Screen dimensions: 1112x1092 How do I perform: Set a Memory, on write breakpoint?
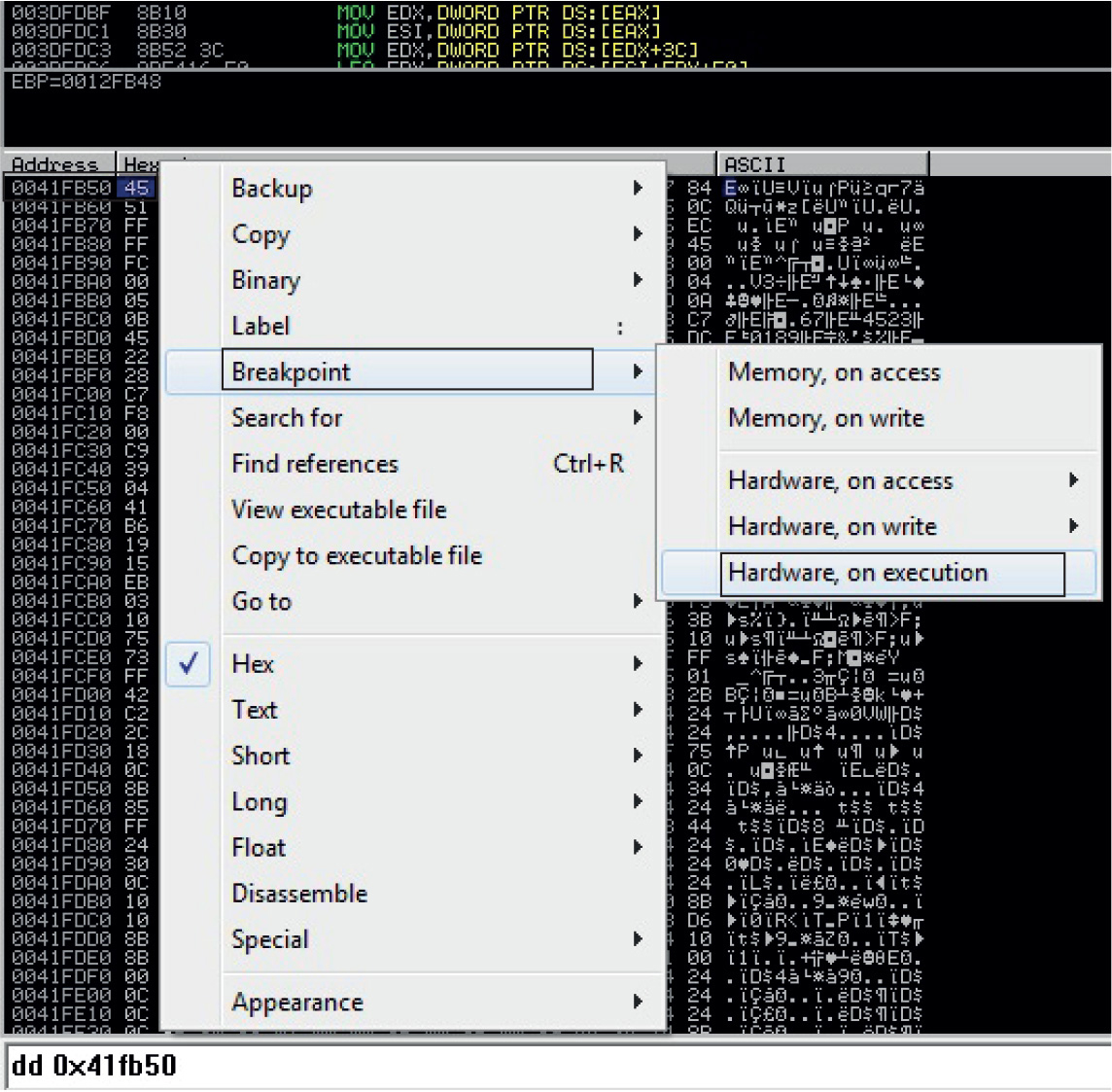(880, 418)
